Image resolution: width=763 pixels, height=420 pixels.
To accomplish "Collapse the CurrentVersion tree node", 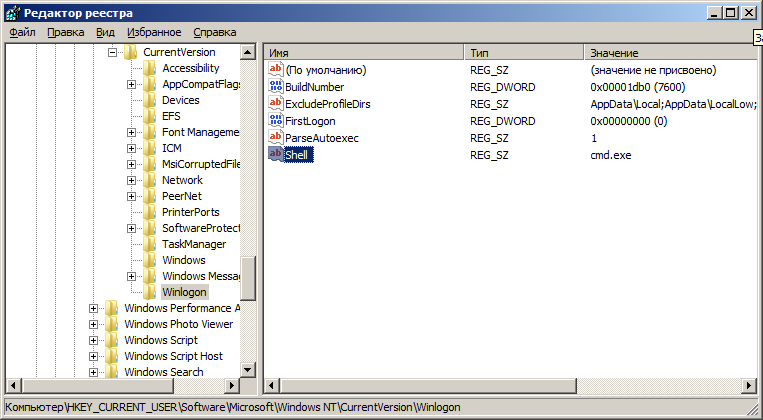I will click(x=113, y=52).
